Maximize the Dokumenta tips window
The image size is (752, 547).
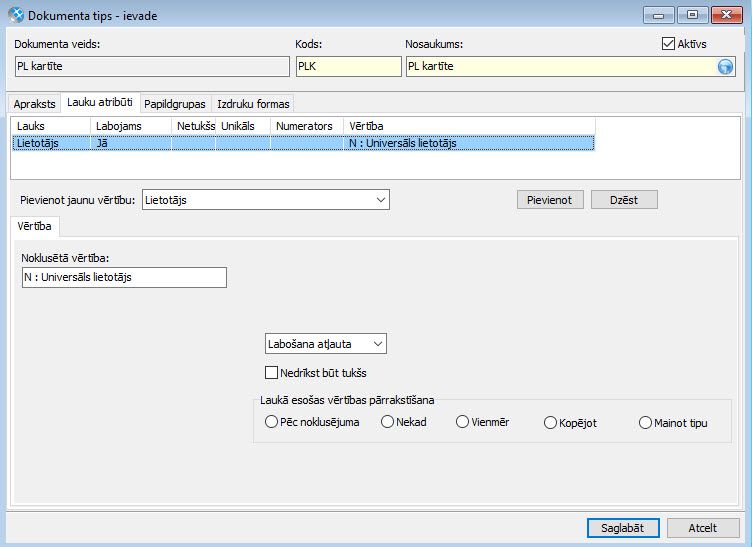click(692, 15)
